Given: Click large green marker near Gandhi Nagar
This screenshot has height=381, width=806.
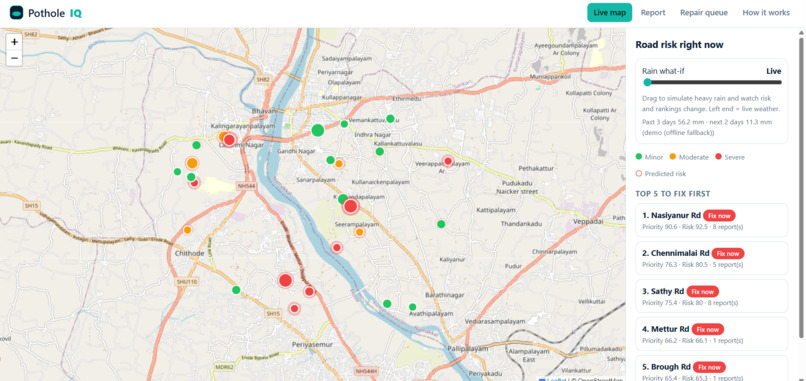Looking at the screenshot, I should pyautogui.click(x=318, y=130).
